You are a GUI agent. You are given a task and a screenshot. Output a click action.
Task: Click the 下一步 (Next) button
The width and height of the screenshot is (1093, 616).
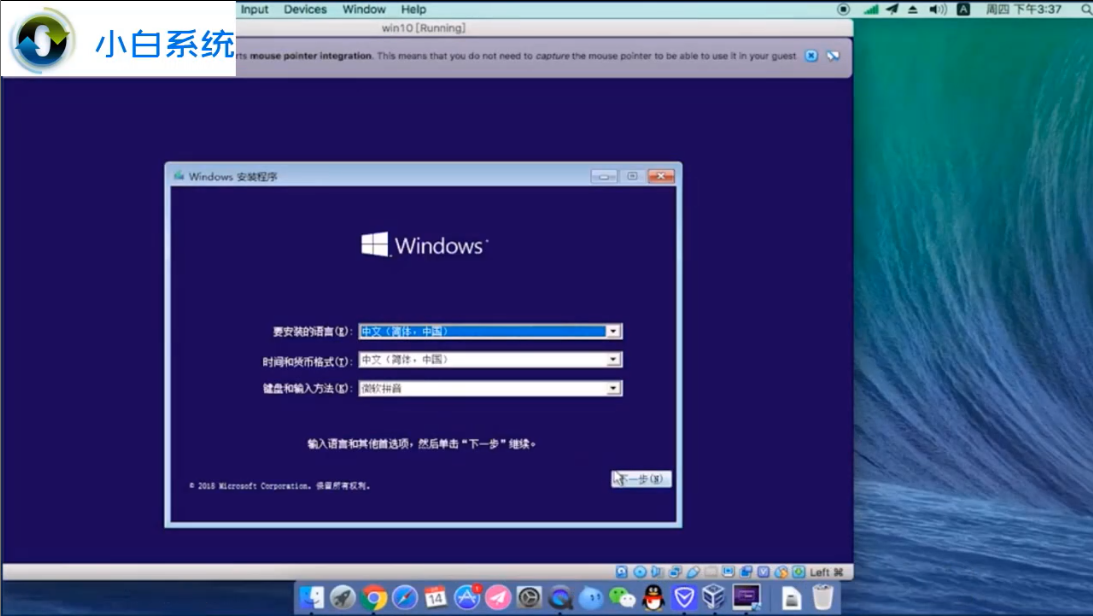point(641,479)
